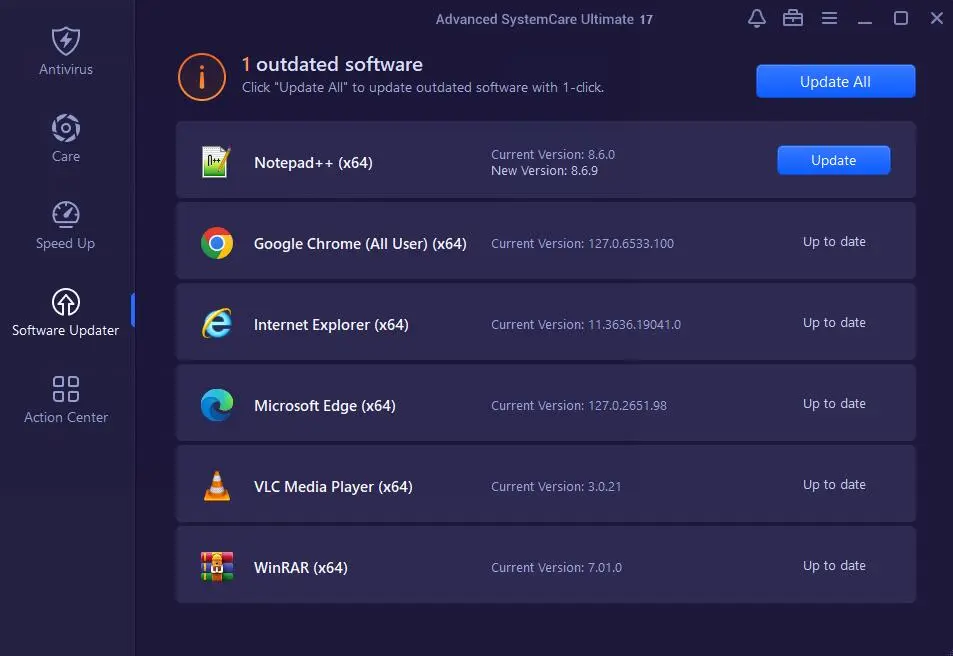This screenshot has width=953, height=656.
Task: Select the Google Chrome (All User) row name
Action: pyautogui.click(x=360, y=243)
